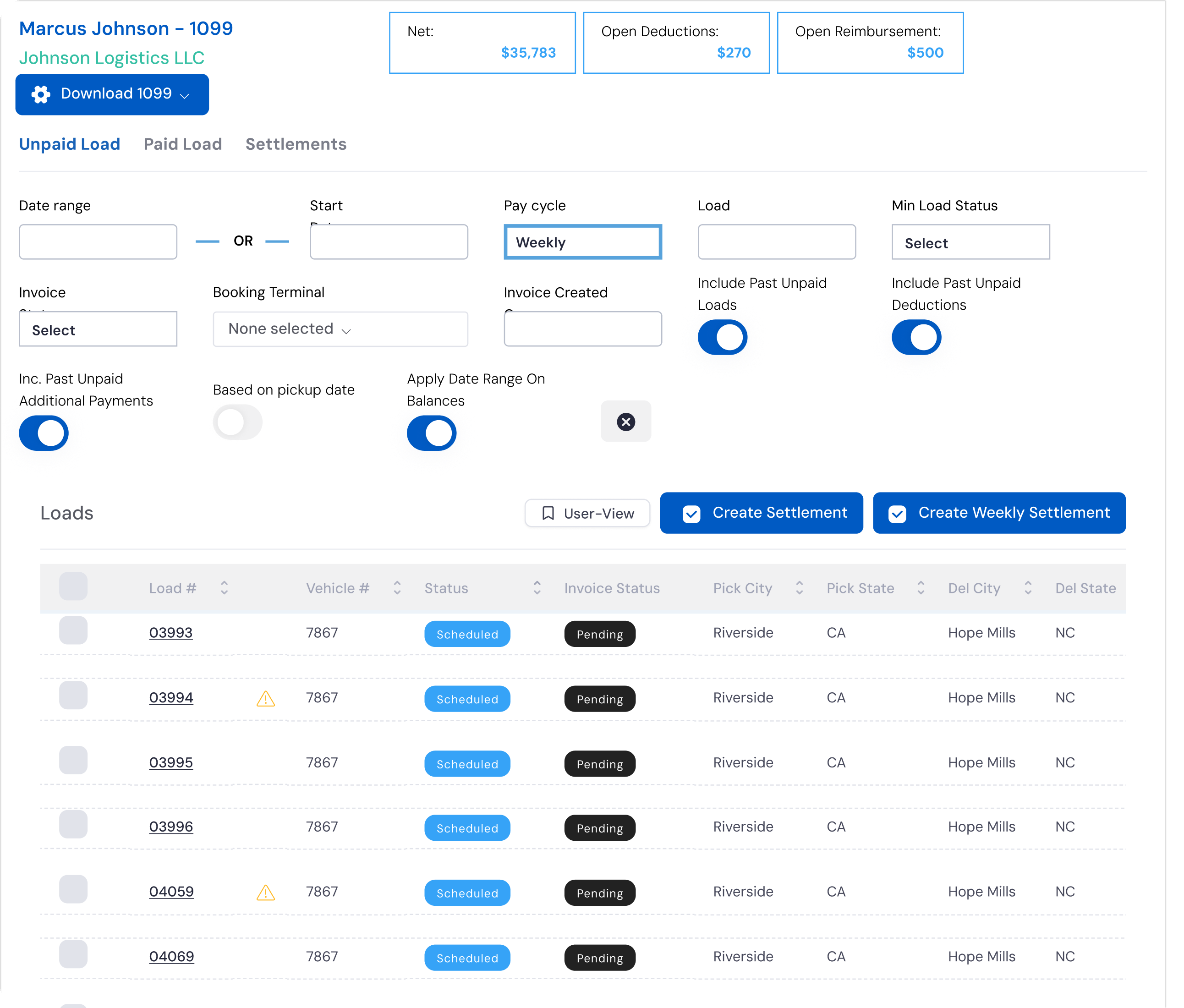The height and width of the screenshot is (1008, 1184).
Task: Open the Settlements tab
Action: point(296,144)
